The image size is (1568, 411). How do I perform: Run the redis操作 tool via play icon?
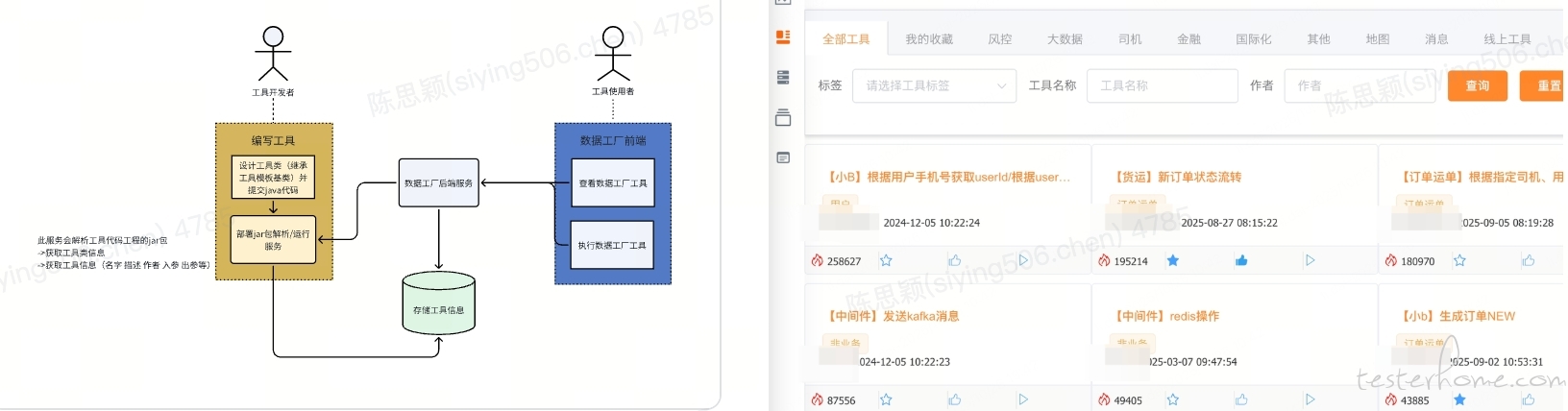tap(1310, 399)
